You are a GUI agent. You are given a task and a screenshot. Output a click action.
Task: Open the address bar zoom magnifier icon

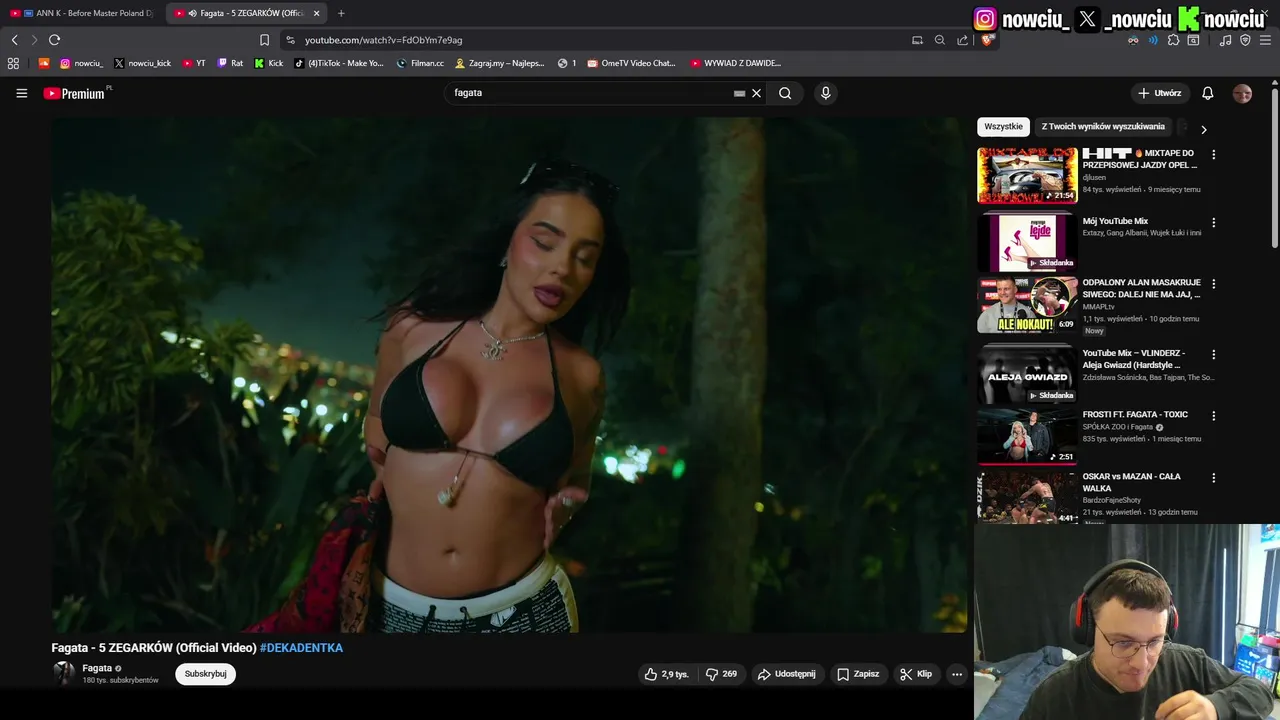939,40
